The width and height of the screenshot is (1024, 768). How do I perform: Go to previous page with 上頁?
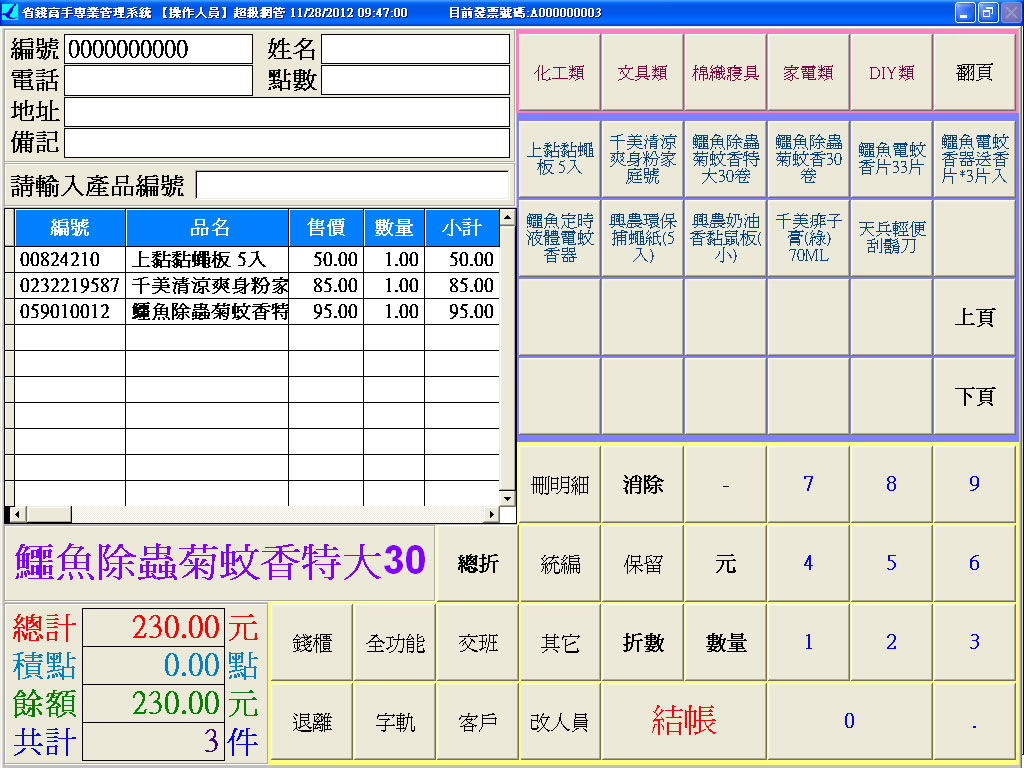point(974,317)
